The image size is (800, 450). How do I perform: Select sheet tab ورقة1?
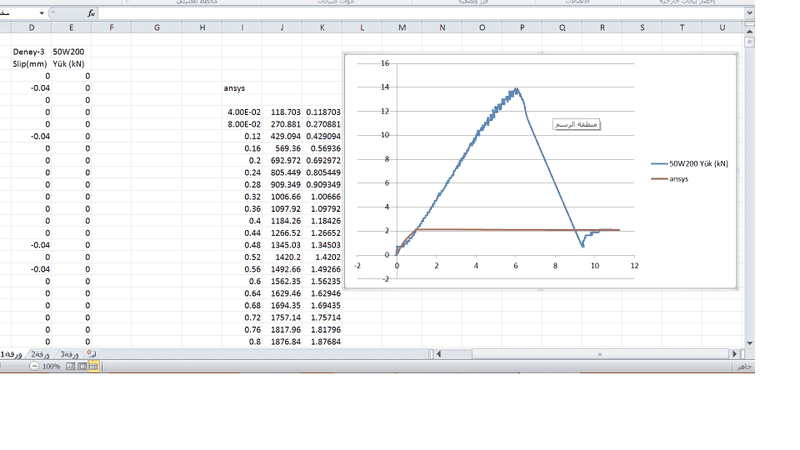(13, 354)
